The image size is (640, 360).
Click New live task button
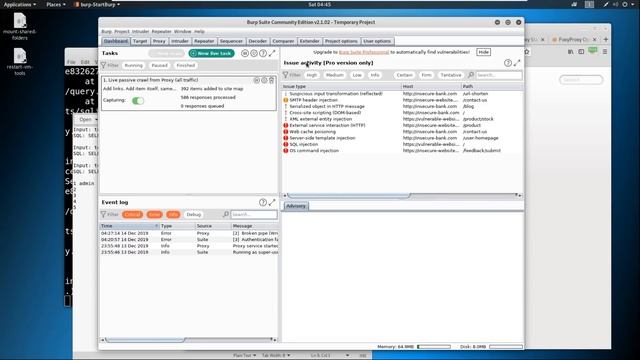coord(211,53)
